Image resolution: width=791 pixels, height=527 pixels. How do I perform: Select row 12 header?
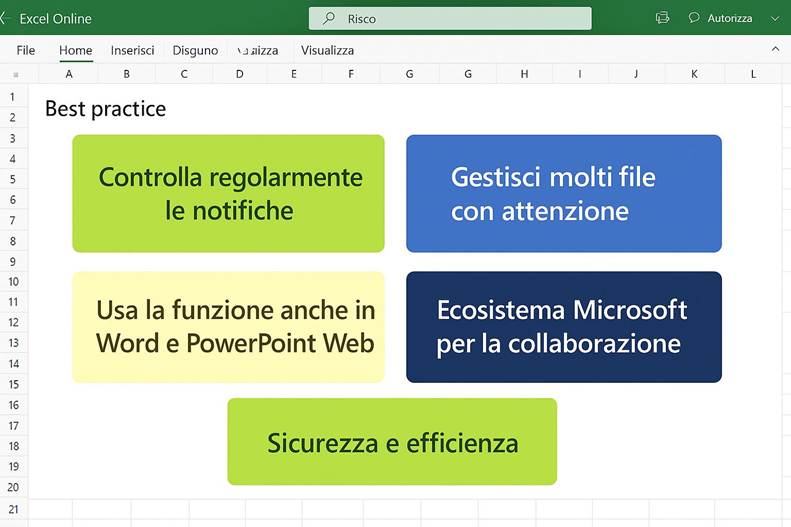pos(14,323)
